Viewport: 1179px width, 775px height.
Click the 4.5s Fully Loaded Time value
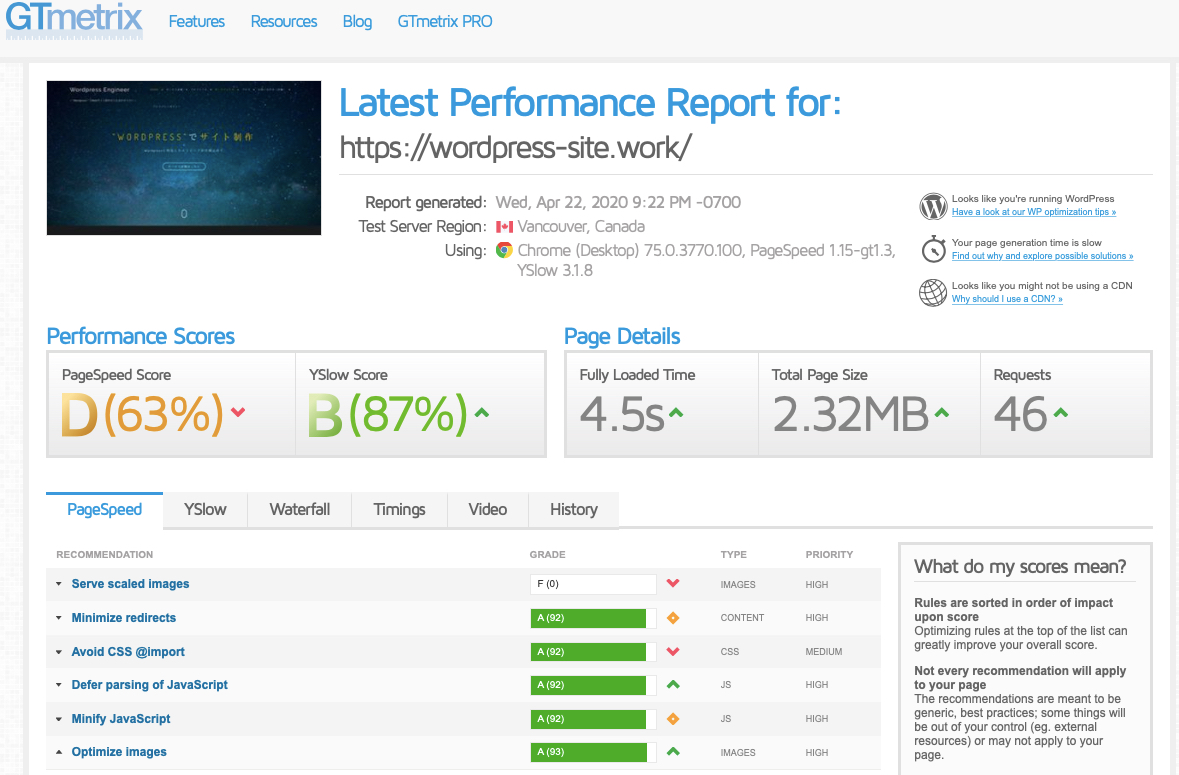click(622, 414)
